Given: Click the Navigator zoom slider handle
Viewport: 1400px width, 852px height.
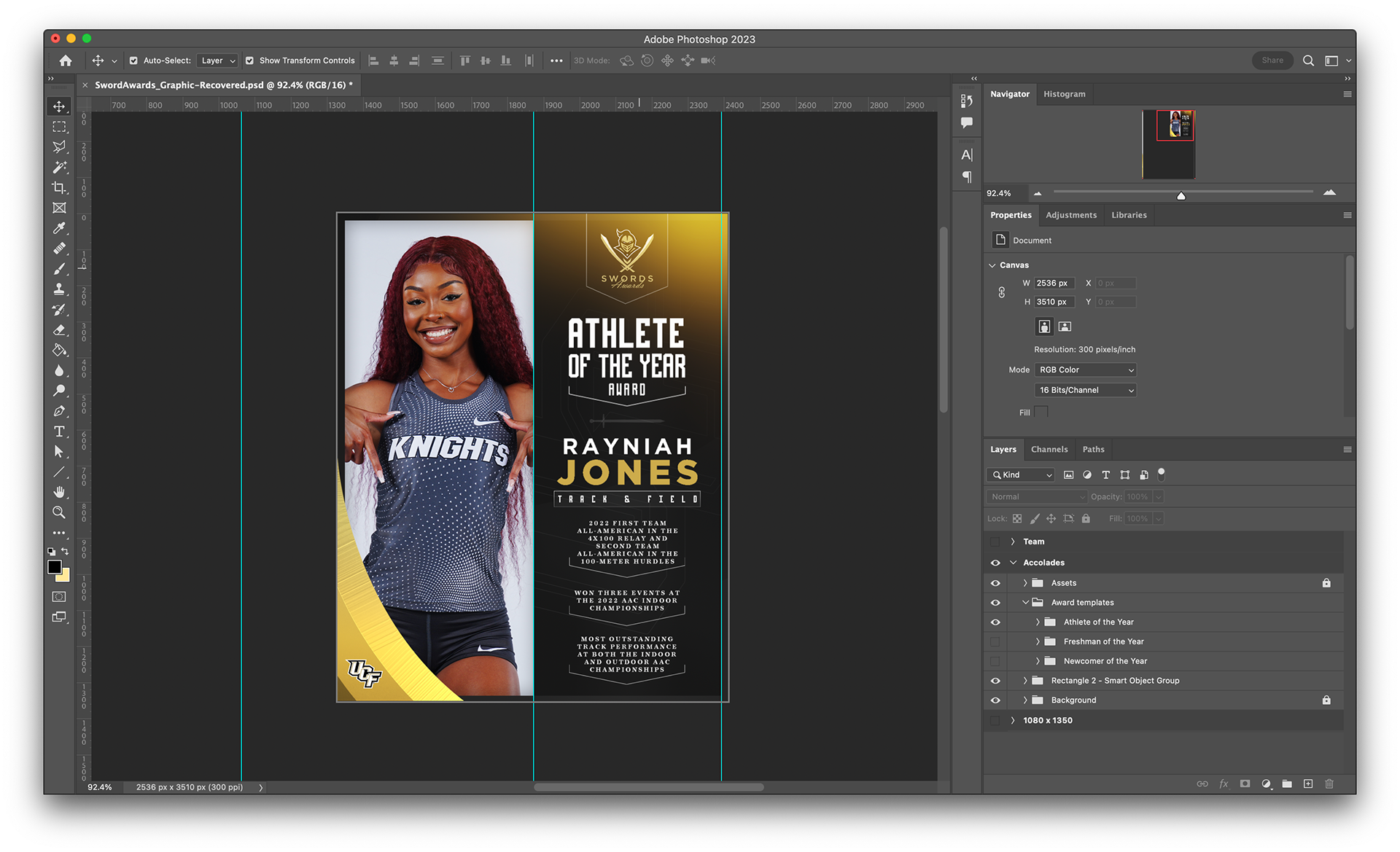Looking at the screenshot, I should [1181, 195].
